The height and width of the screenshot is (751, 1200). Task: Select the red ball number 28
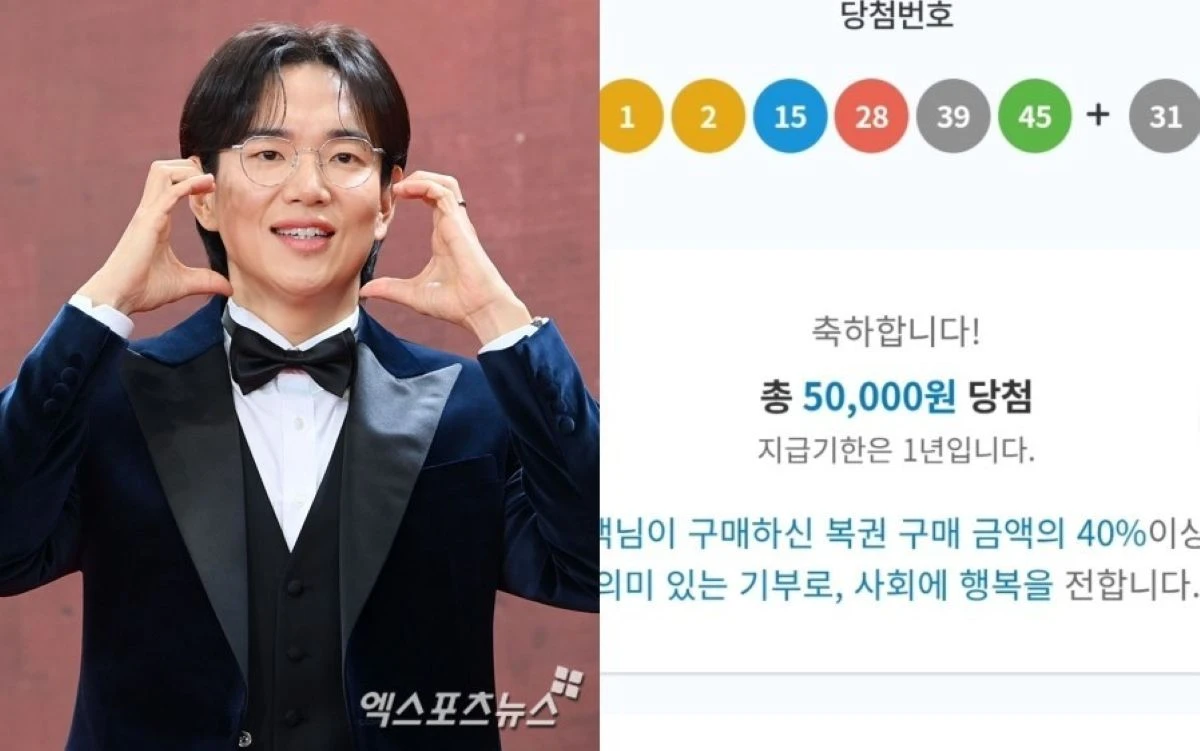[x=871, y=117]
